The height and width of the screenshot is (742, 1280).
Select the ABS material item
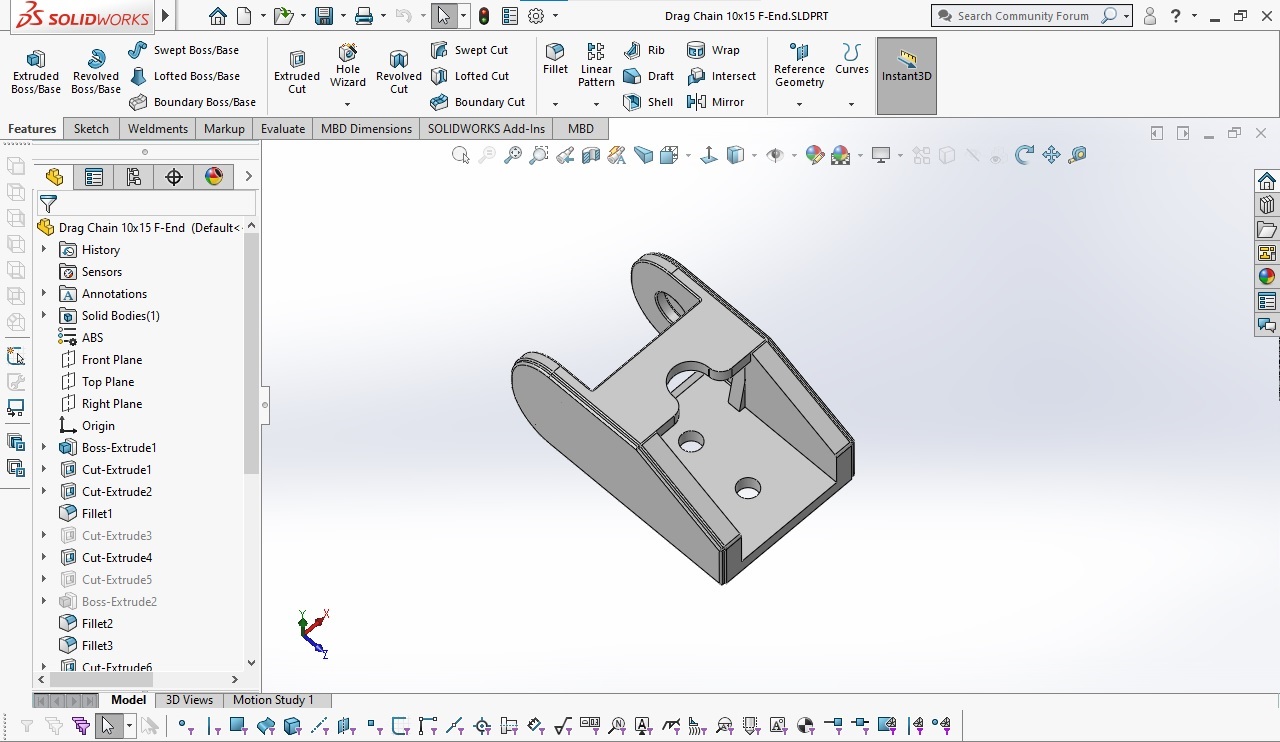pos(81,337)
